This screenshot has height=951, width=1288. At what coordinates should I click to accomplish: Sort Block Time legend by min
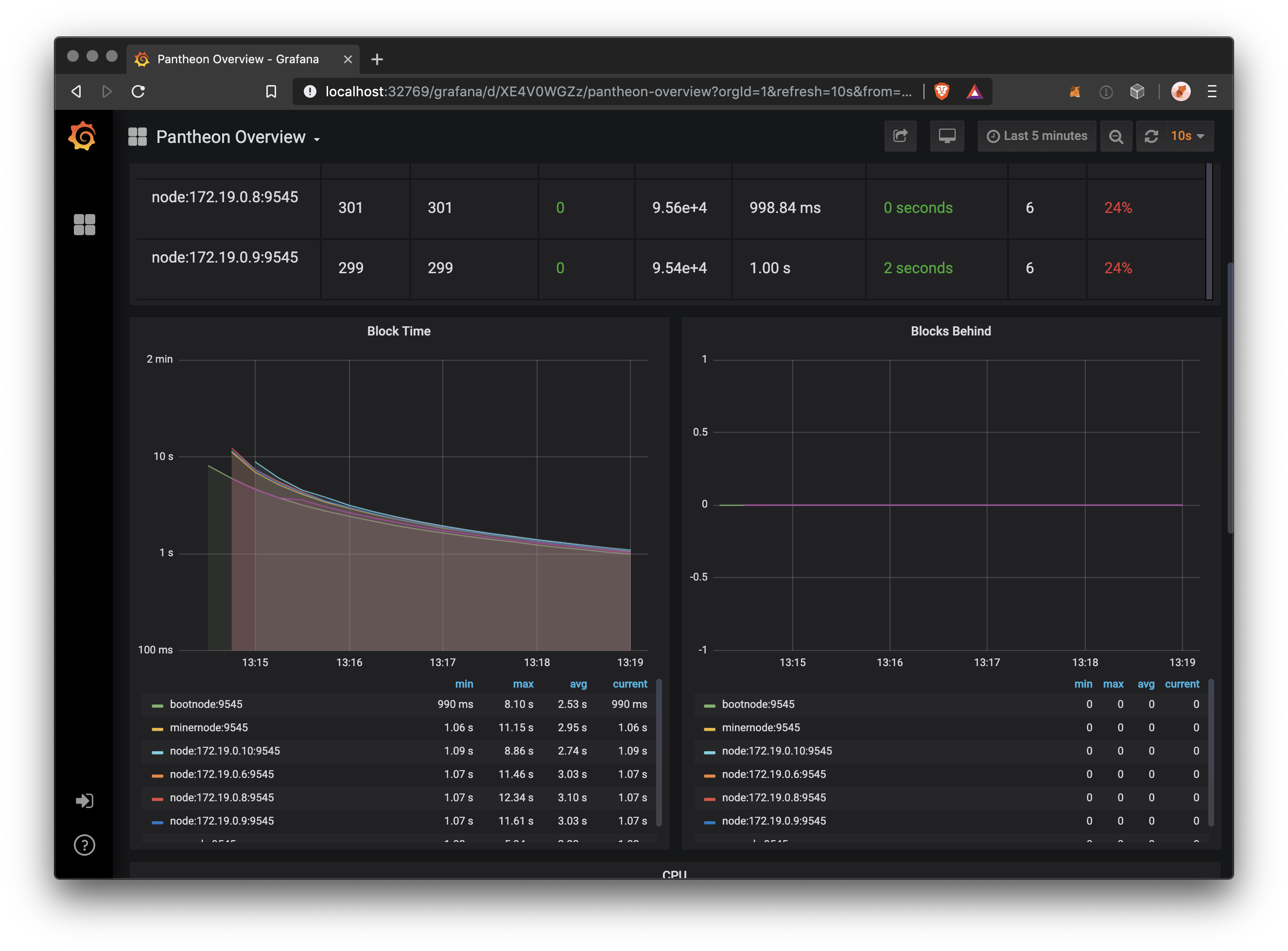[463, 684]
